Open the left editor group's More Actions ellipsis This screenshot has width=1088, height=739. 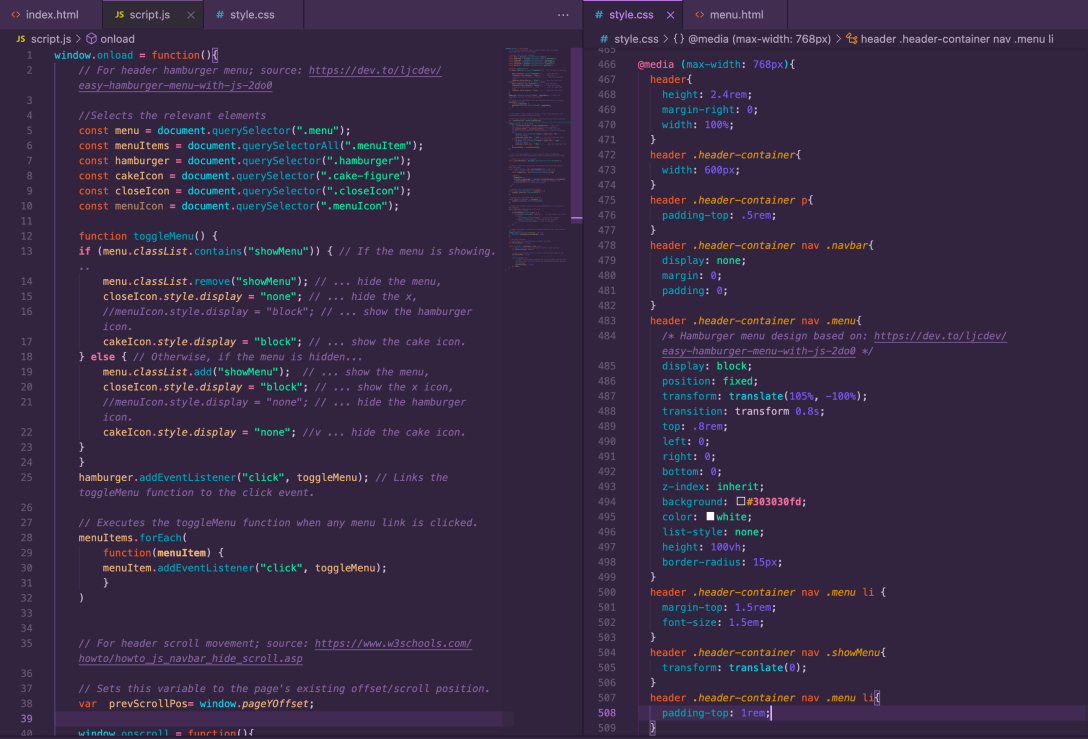coord(563,15)
